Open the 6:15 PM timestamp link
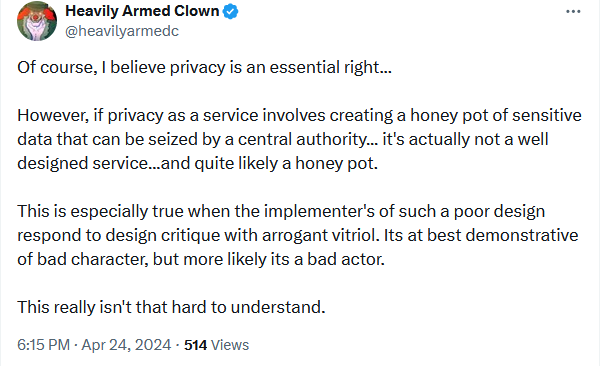Image resolution: width=604 pixels, height=366 pixels. click(x=44, y=345)
